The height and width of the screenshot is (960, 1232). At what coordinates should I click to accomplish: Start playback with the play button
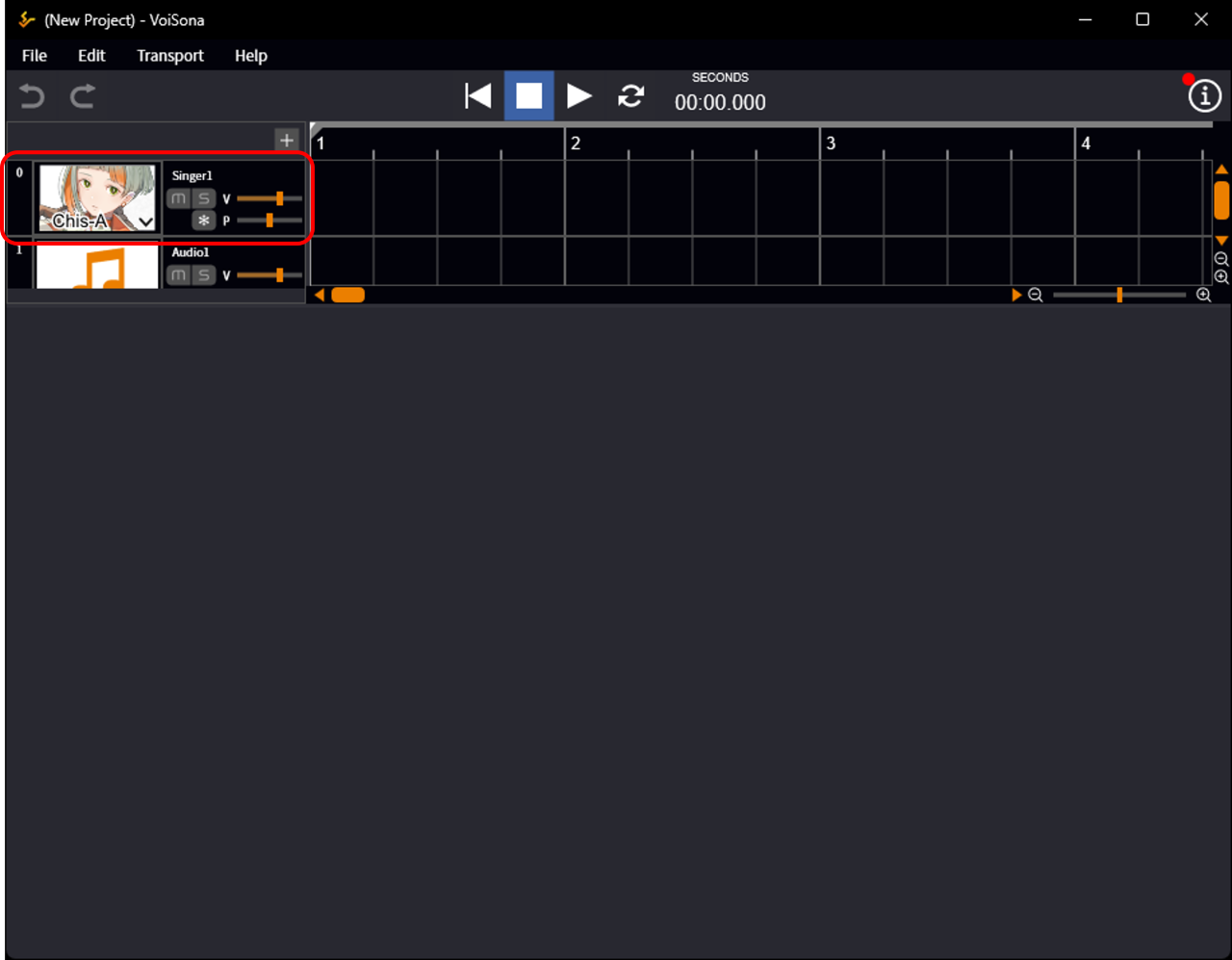pyautogui.click(x=579, y=95)
